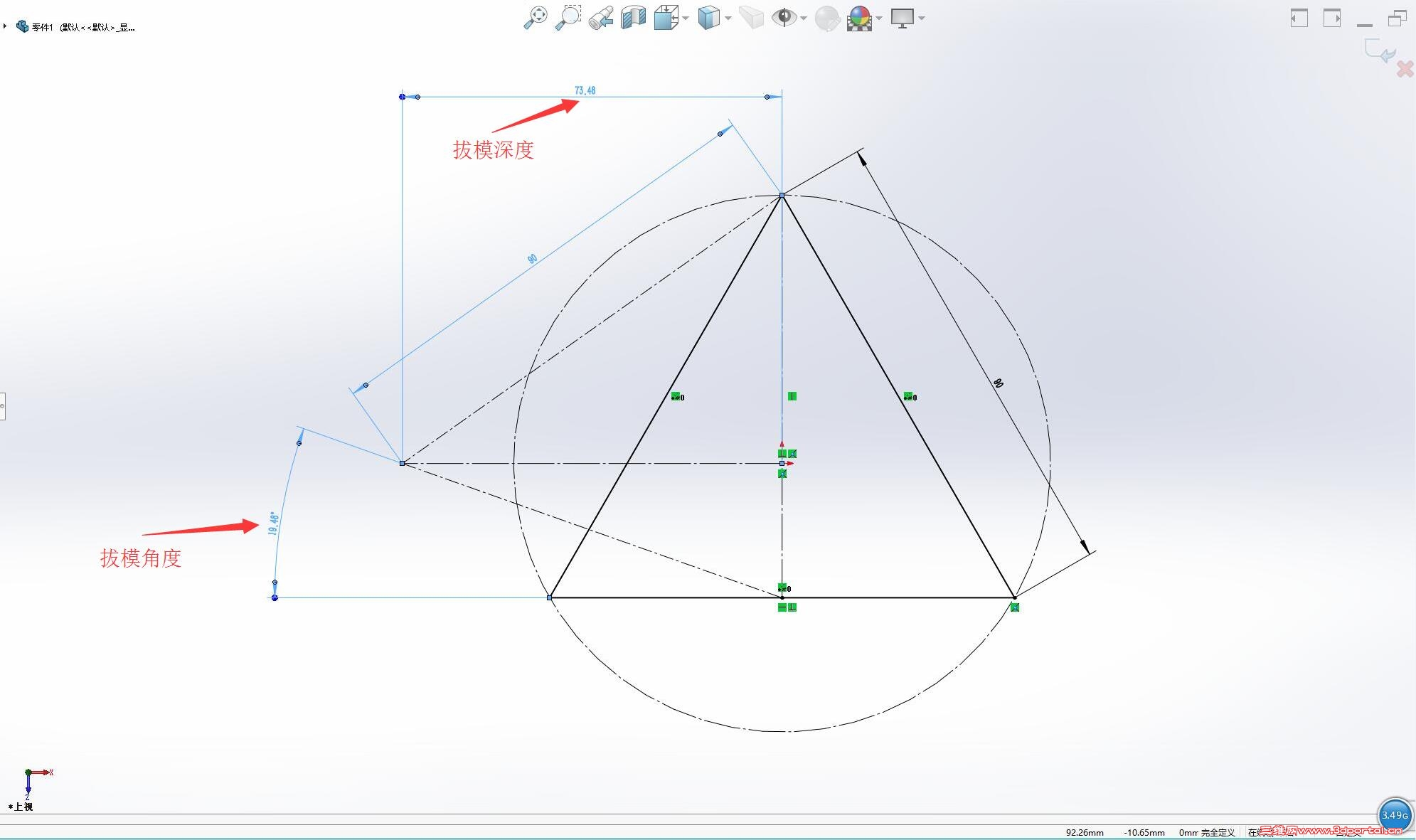Click the 零件1 part name in tree

tap(42, 27)
